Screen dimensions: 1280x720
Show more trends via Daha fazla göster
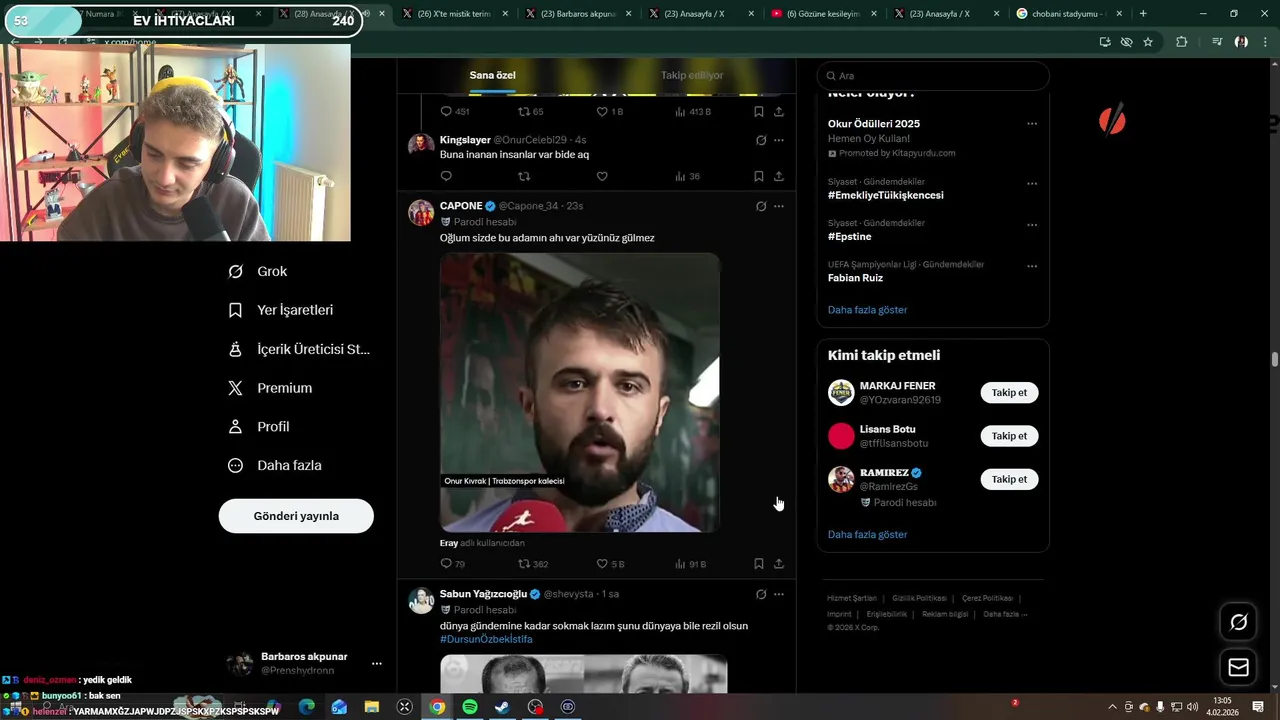[x=867, y=310]
